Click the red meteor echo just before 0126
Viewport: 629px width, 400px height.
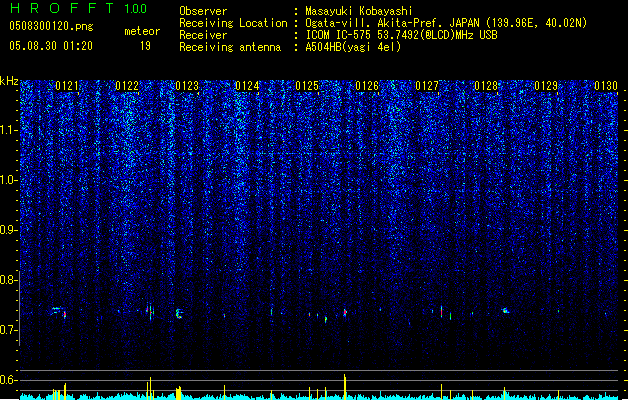pos(345,312)
